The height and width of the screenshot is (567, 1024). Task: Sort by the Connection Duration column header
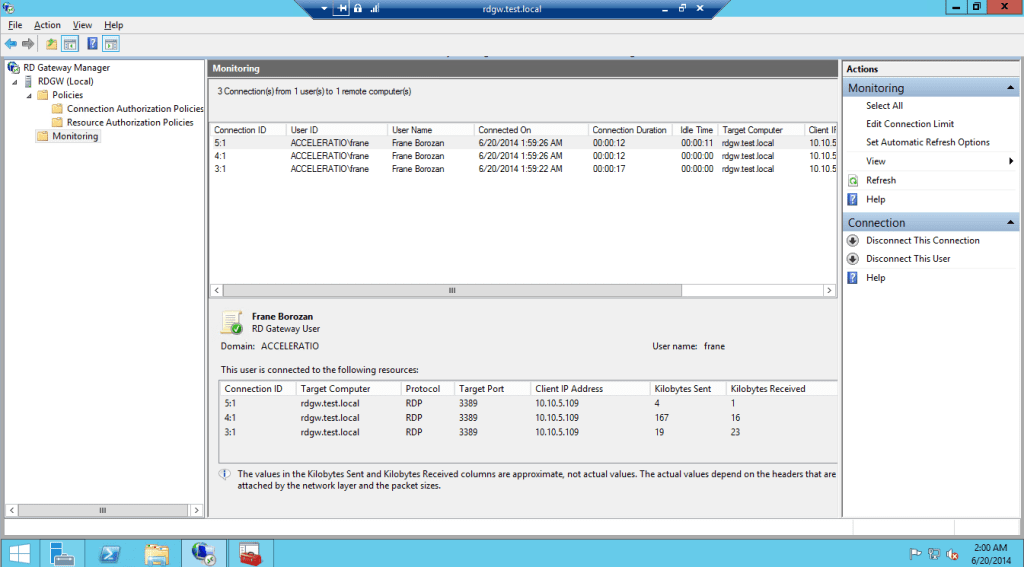click(629, 130)
